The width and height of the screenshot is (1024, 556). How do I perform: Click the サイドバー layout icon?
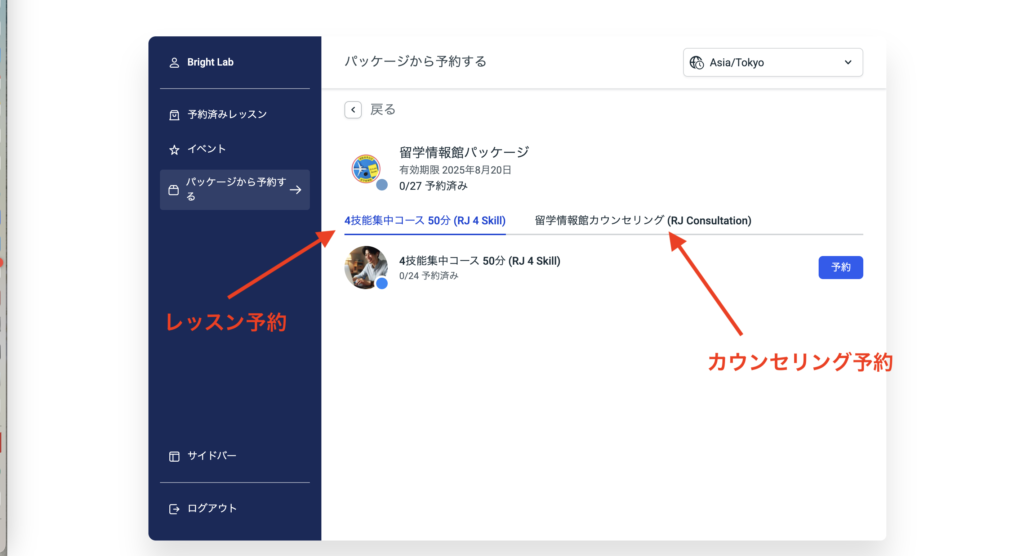174,456
